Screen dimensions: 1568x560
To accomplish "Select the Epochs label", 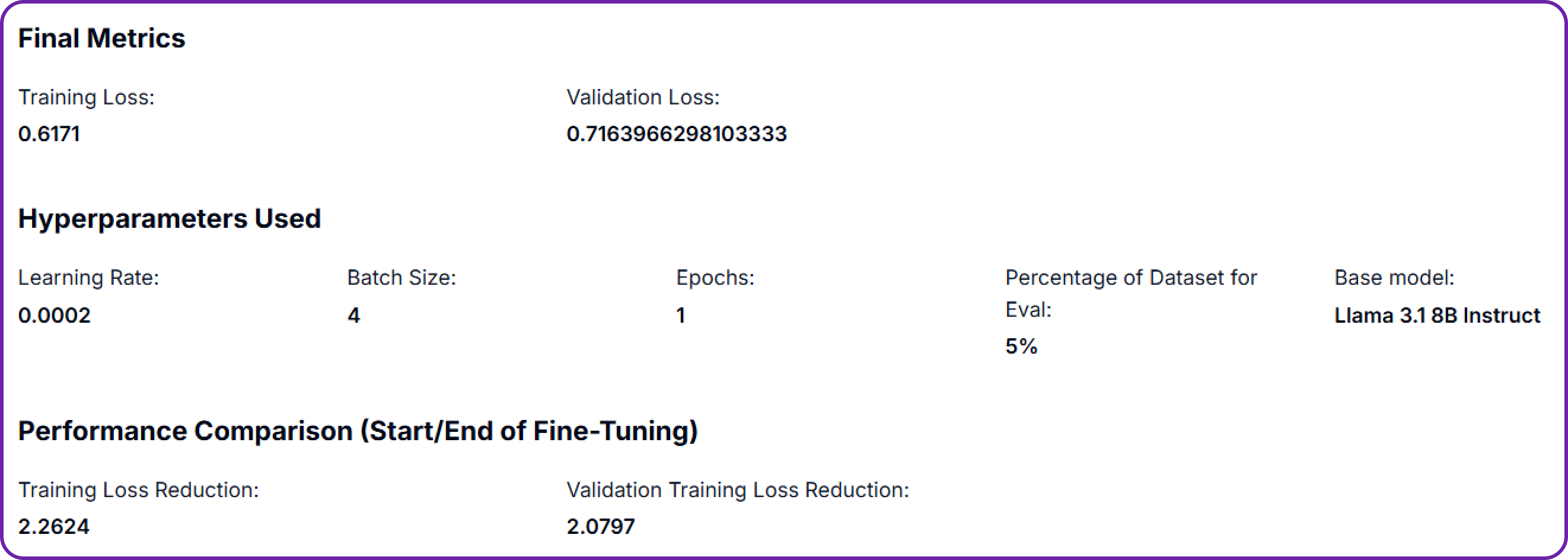I will pos(715,278).
